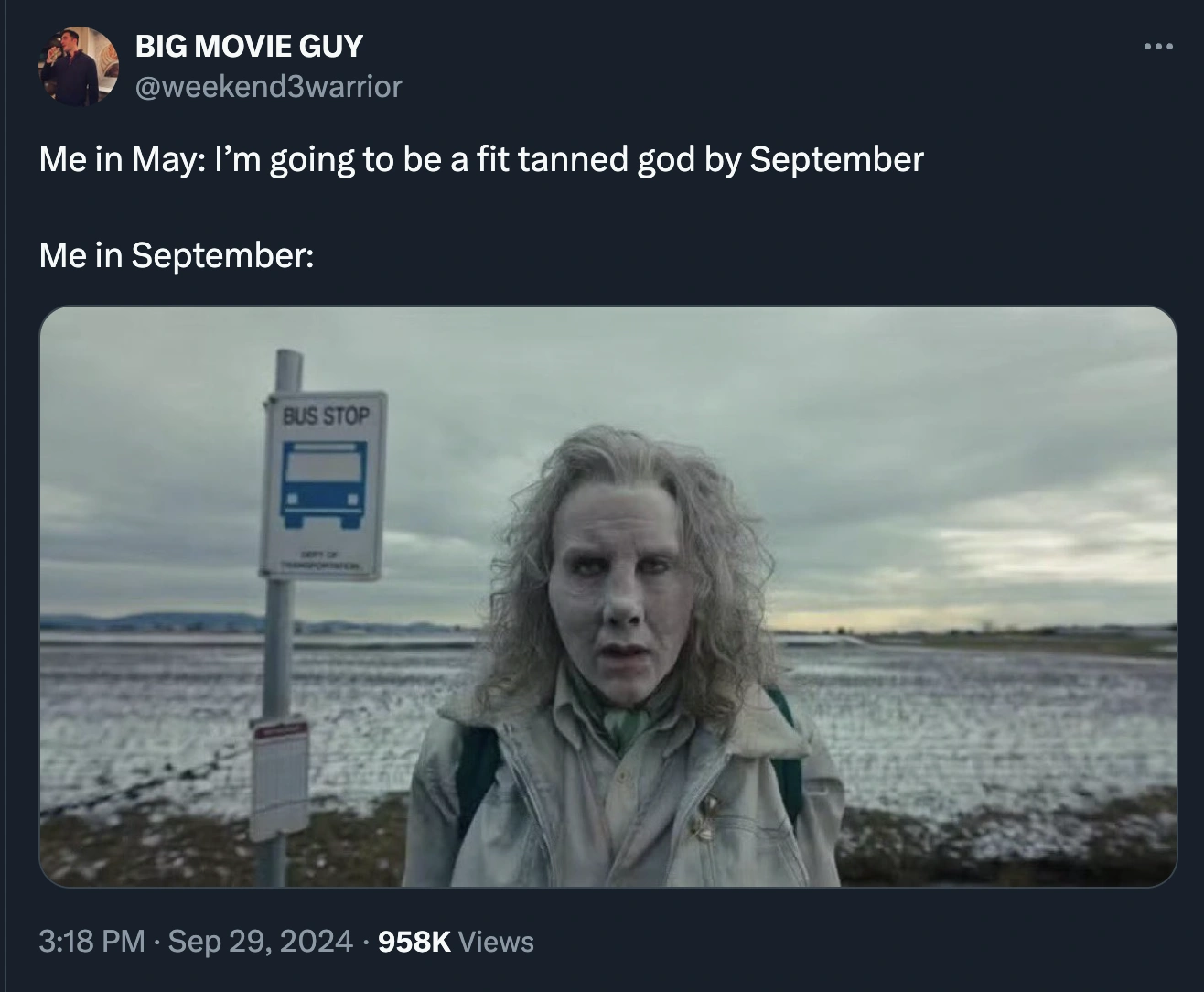Click the 'Me in September:' text line

click(x=177, y=254)
